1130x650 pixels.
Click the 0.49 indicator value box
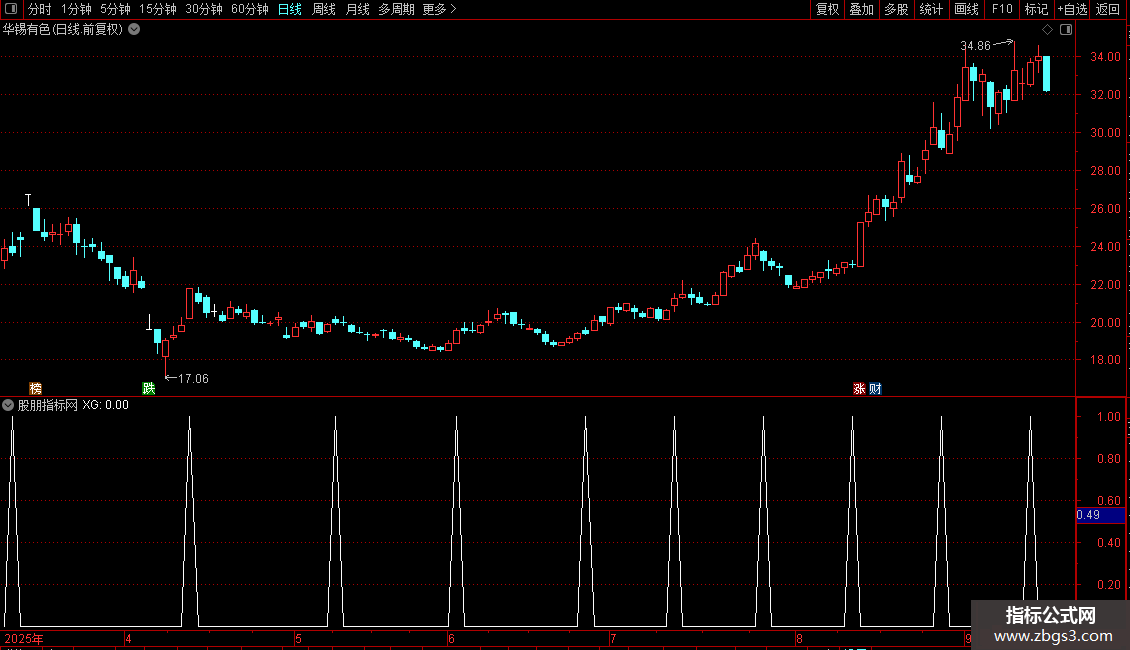(x=1100, y=515)
